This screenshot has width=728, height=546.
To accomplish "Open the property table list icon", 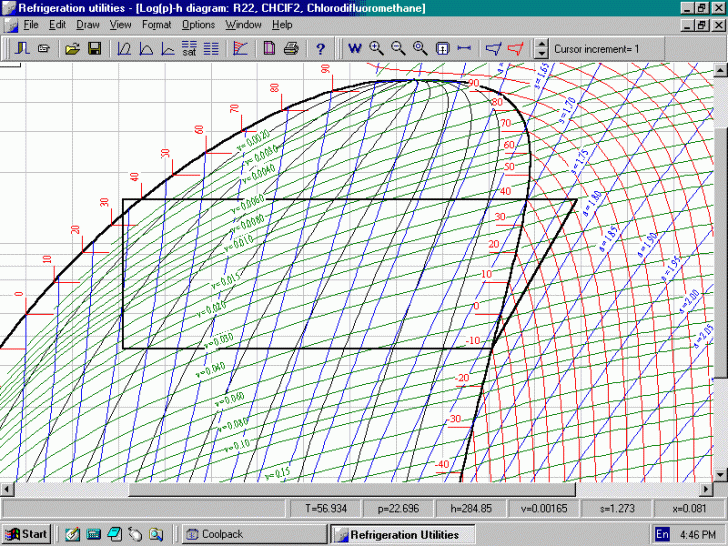I will coord(211,48).
